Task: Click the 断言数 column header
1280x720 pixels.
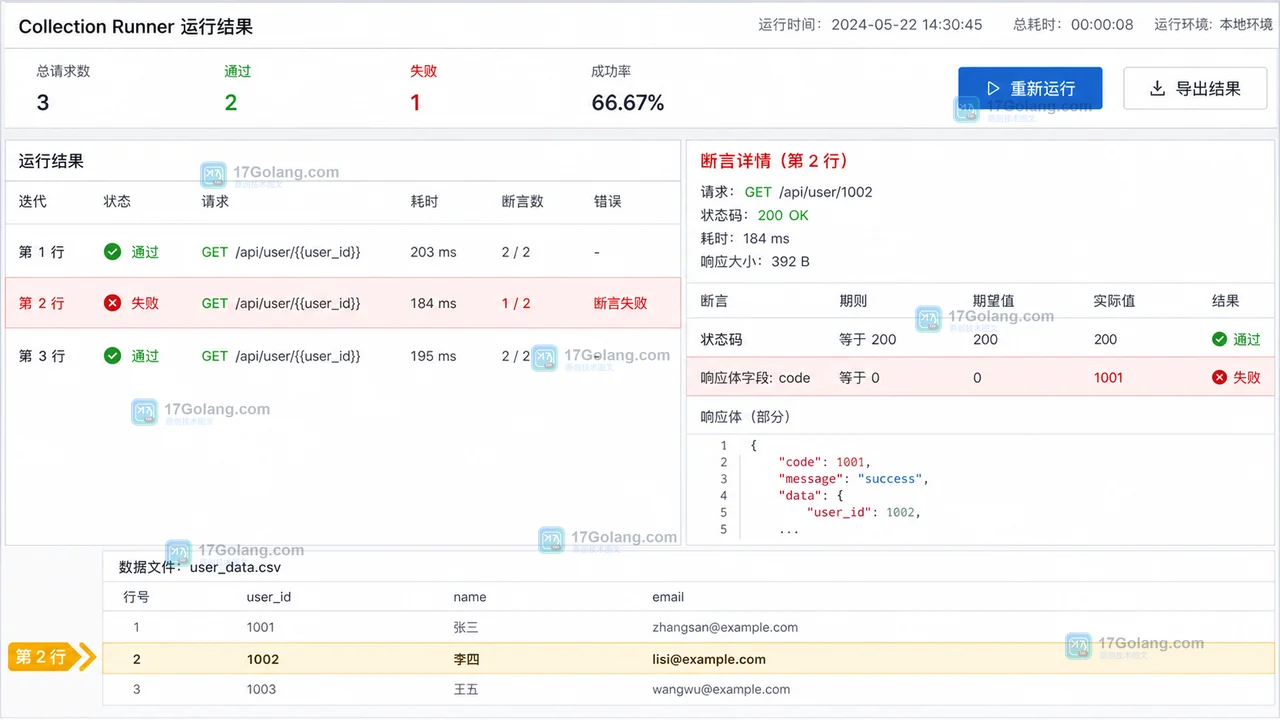Action: [x=522, y=201]
